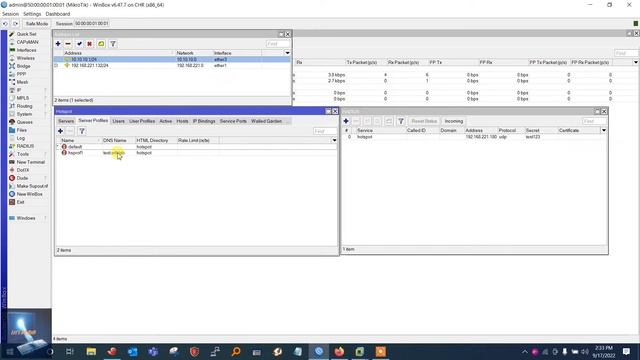Open the Bridge sidebar entry

point(23,66)
